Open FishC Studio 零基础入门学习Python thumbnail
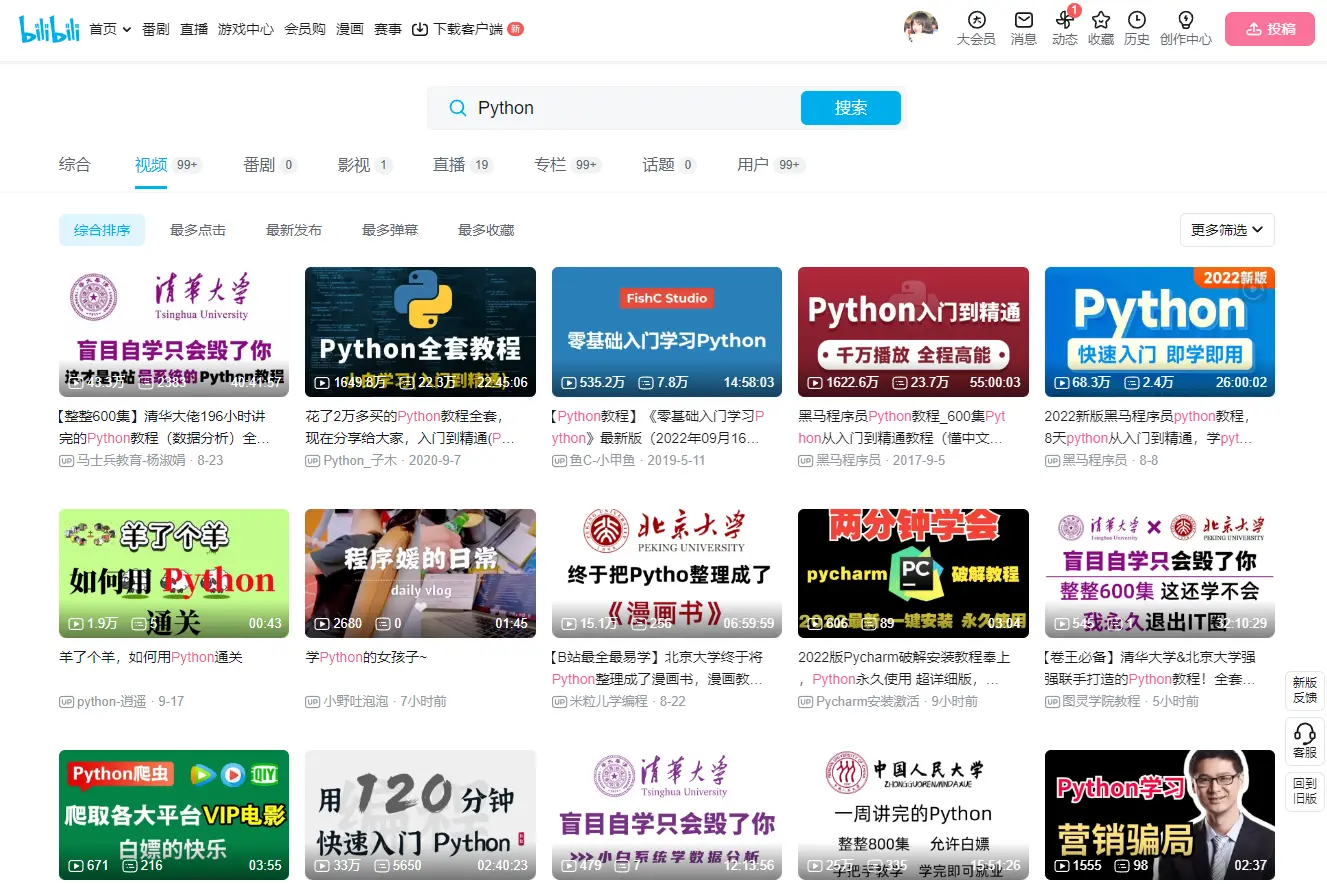Screen dimensions: 1327x884 (x=667, y=332)
